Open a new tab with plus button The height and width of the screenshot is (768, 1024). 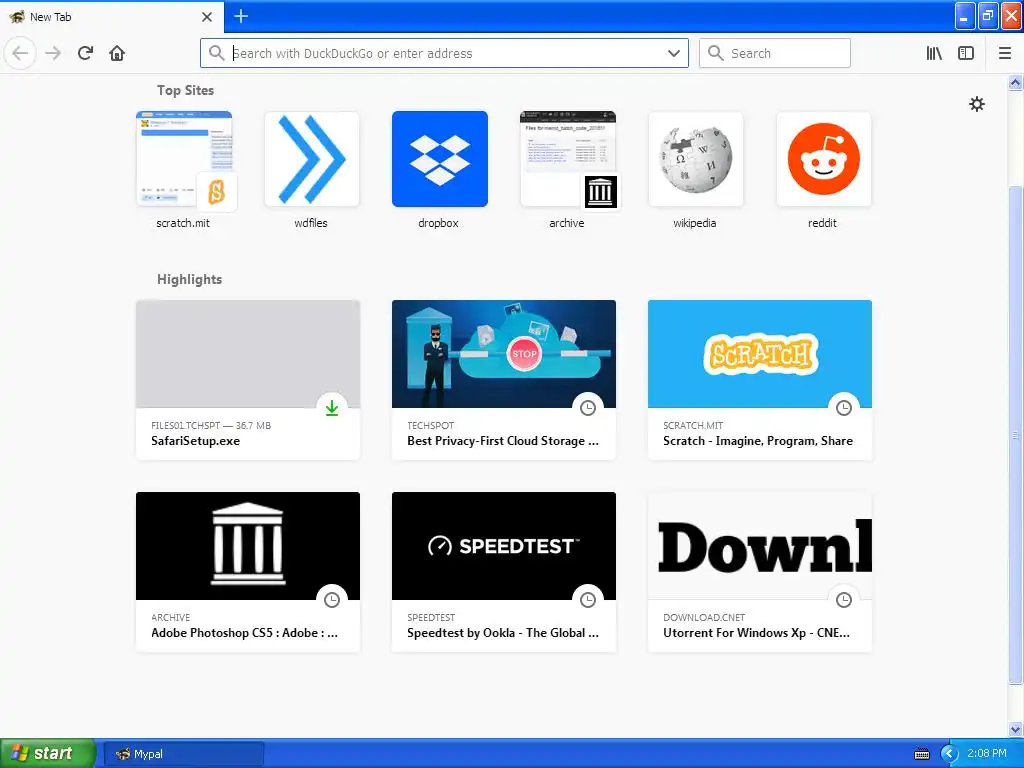click(x=241, y=16)
